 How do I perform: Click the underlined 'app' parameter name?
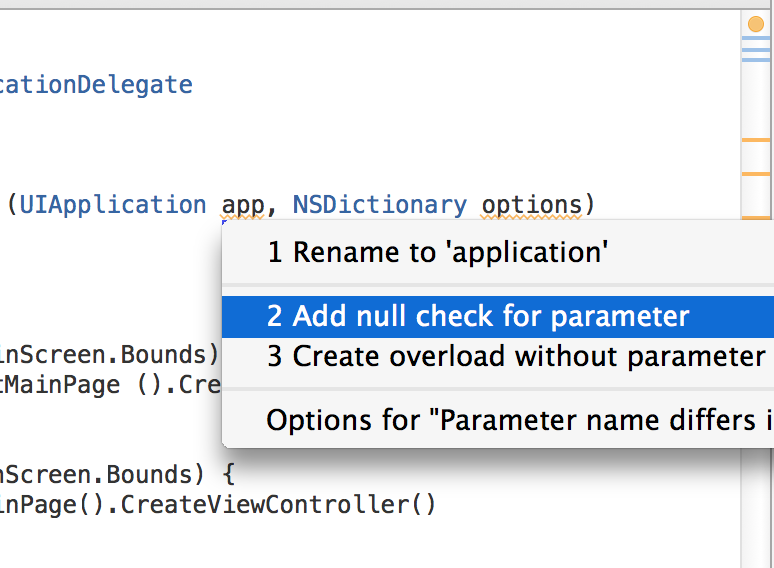point(242,205)
